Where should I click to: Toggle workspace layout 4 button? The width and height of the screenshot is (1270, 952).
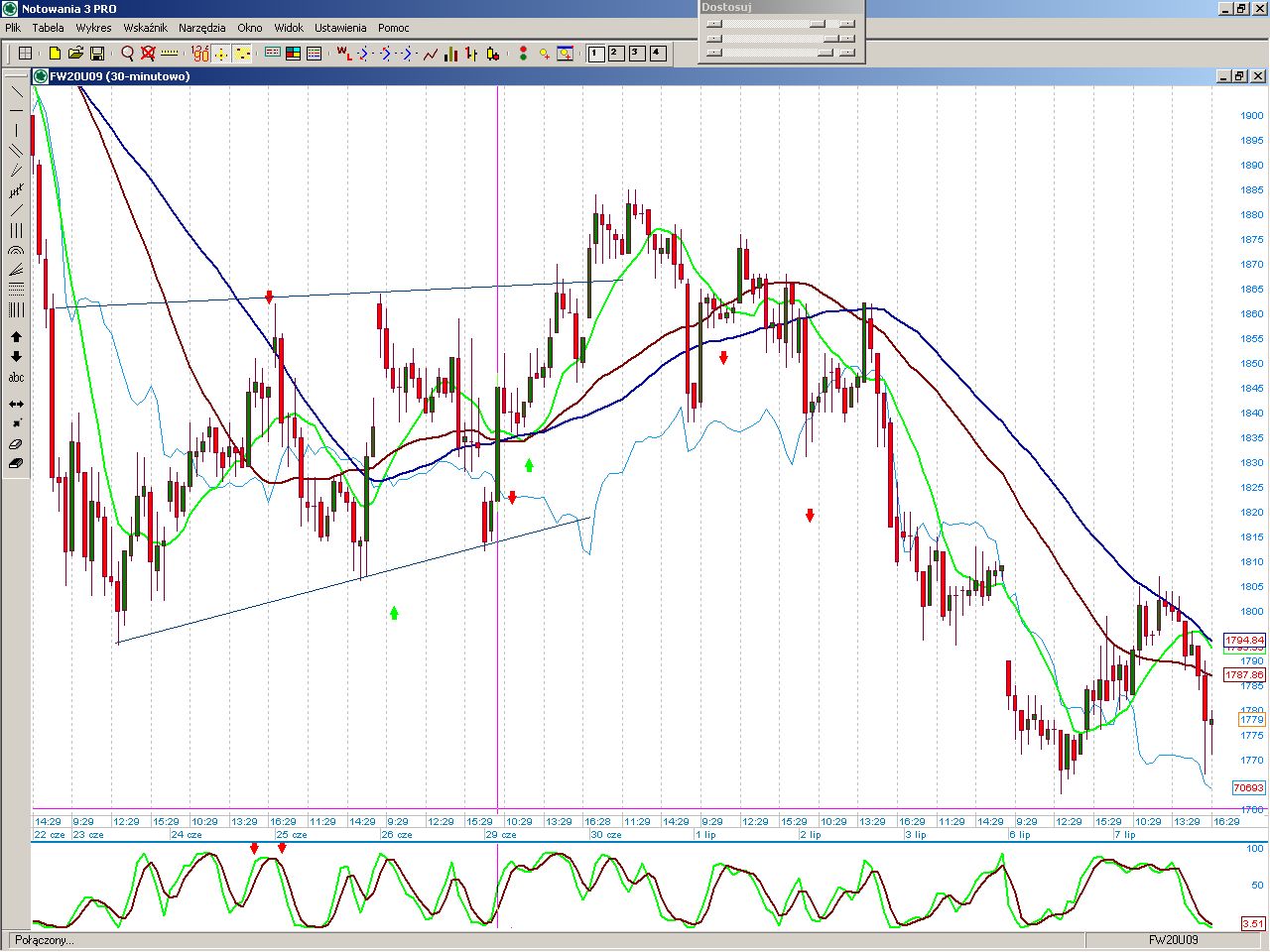[x=657, y=54]
